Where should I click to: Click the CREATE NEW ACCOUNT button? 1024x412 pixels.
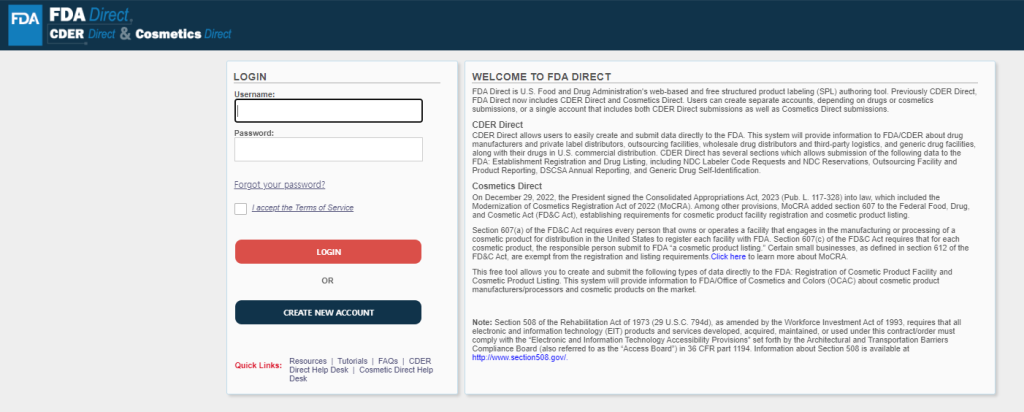click(x=328, y=312)
